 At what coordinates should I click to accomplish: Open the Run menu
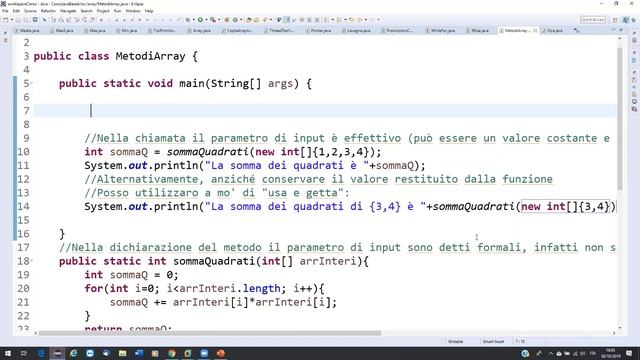point(118,11)
